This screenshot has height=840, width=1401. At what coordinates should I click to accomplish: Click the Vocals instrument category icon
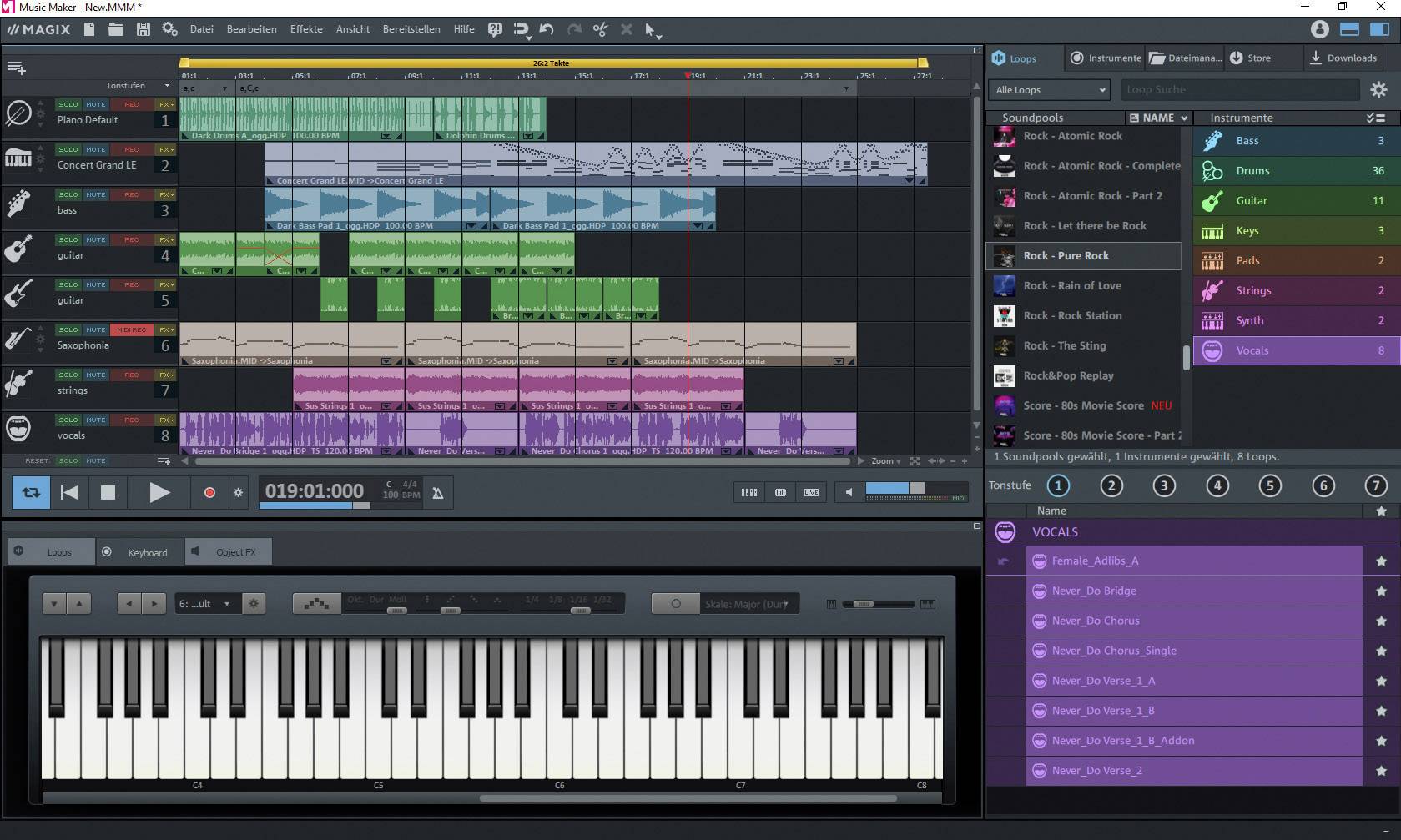pyautogui.click(x=1212, y=350)
